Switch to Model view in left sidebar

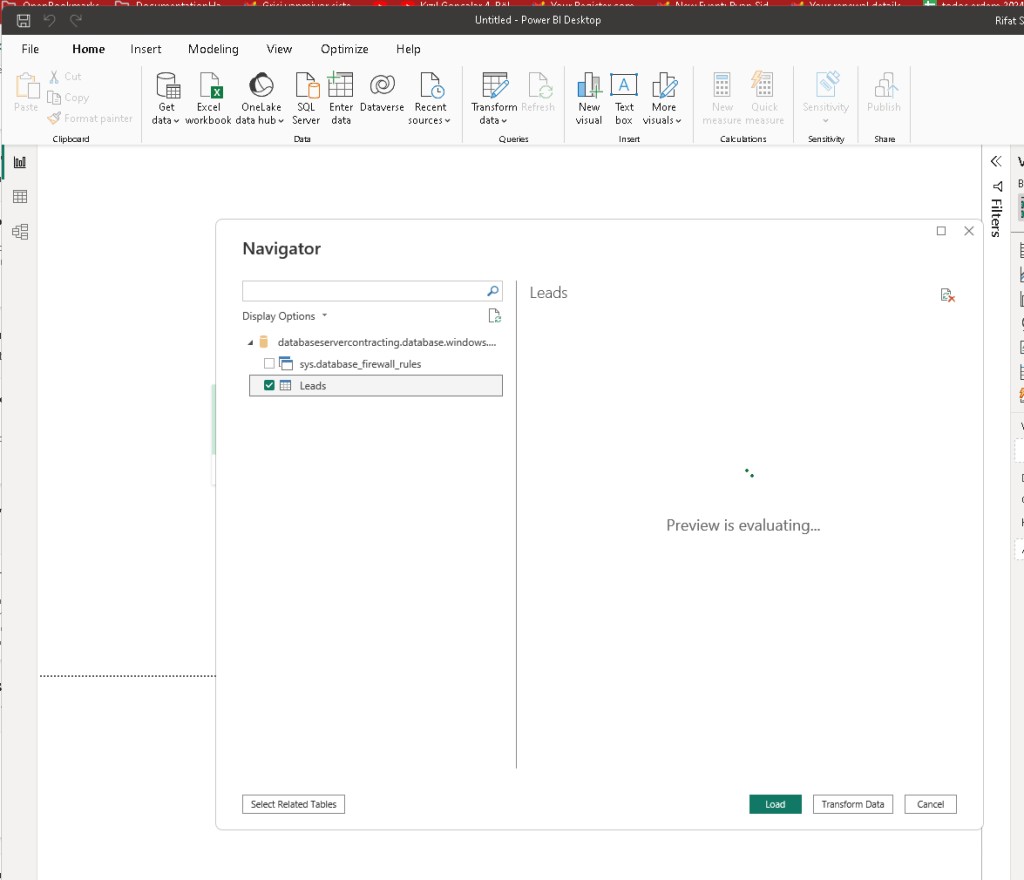[x=20, y=232]
